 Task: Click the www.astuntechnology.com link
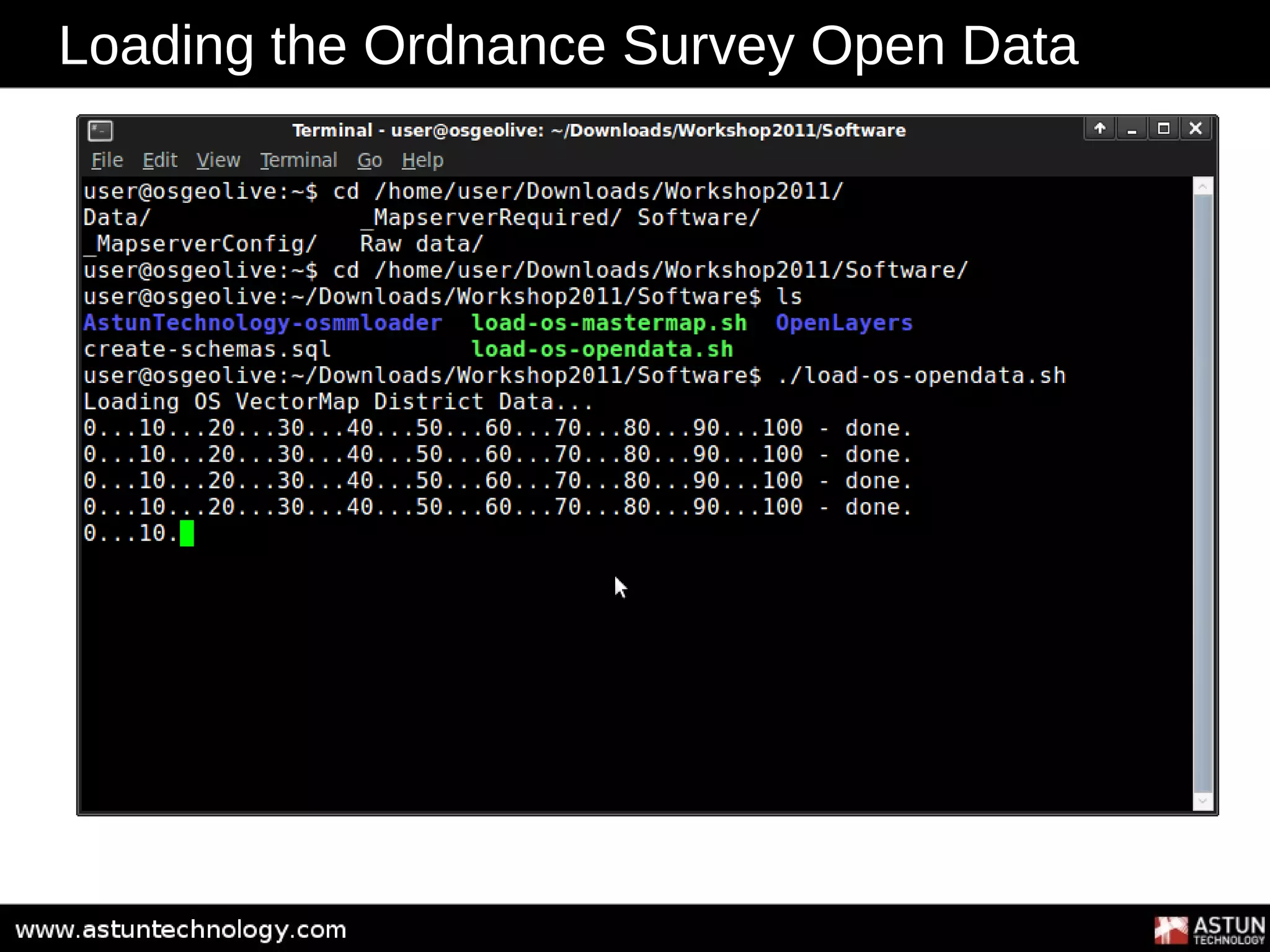point(180,930)
